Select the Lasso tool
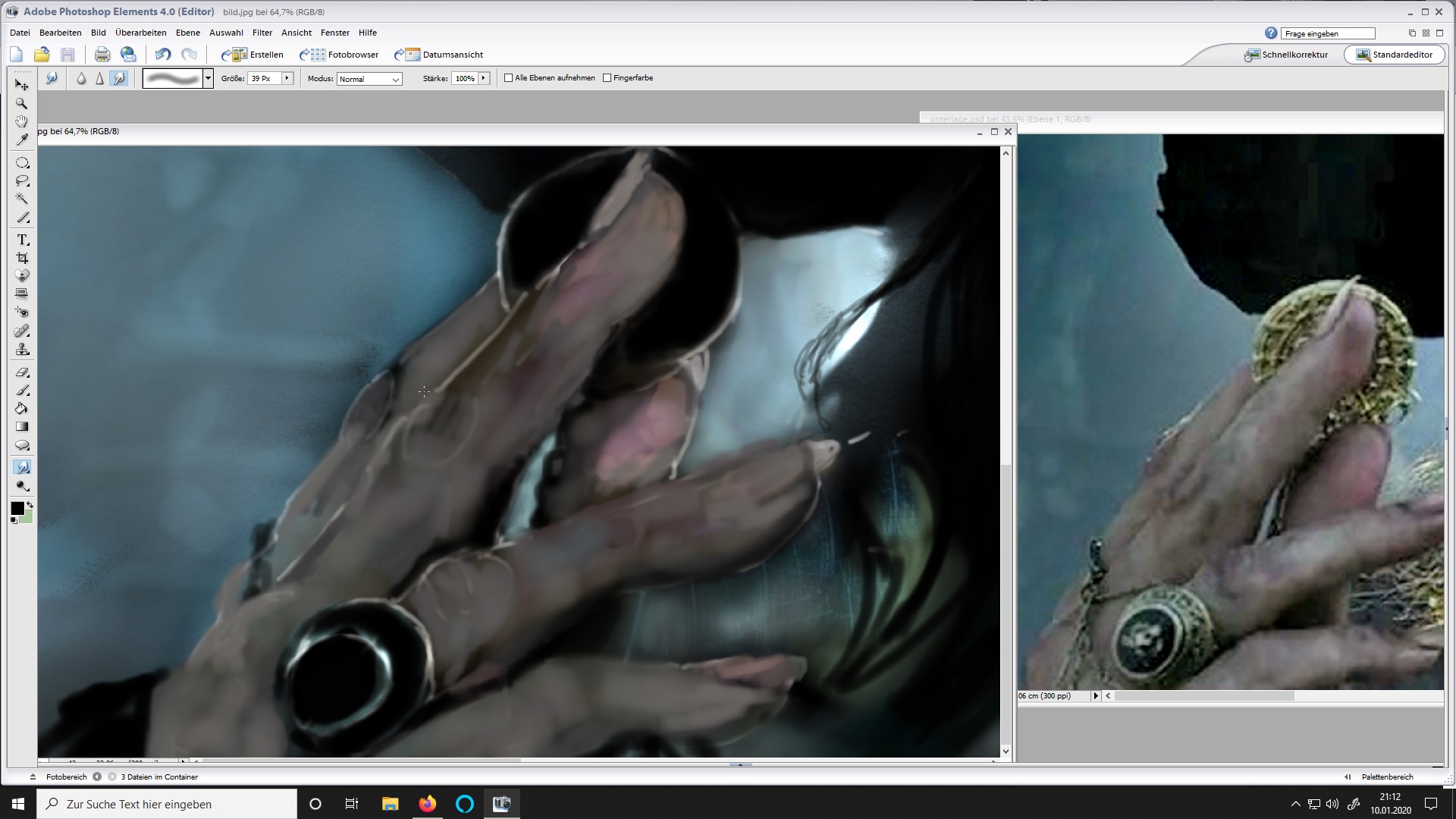Screen dimensions: 1456x819 pos(22,181)
